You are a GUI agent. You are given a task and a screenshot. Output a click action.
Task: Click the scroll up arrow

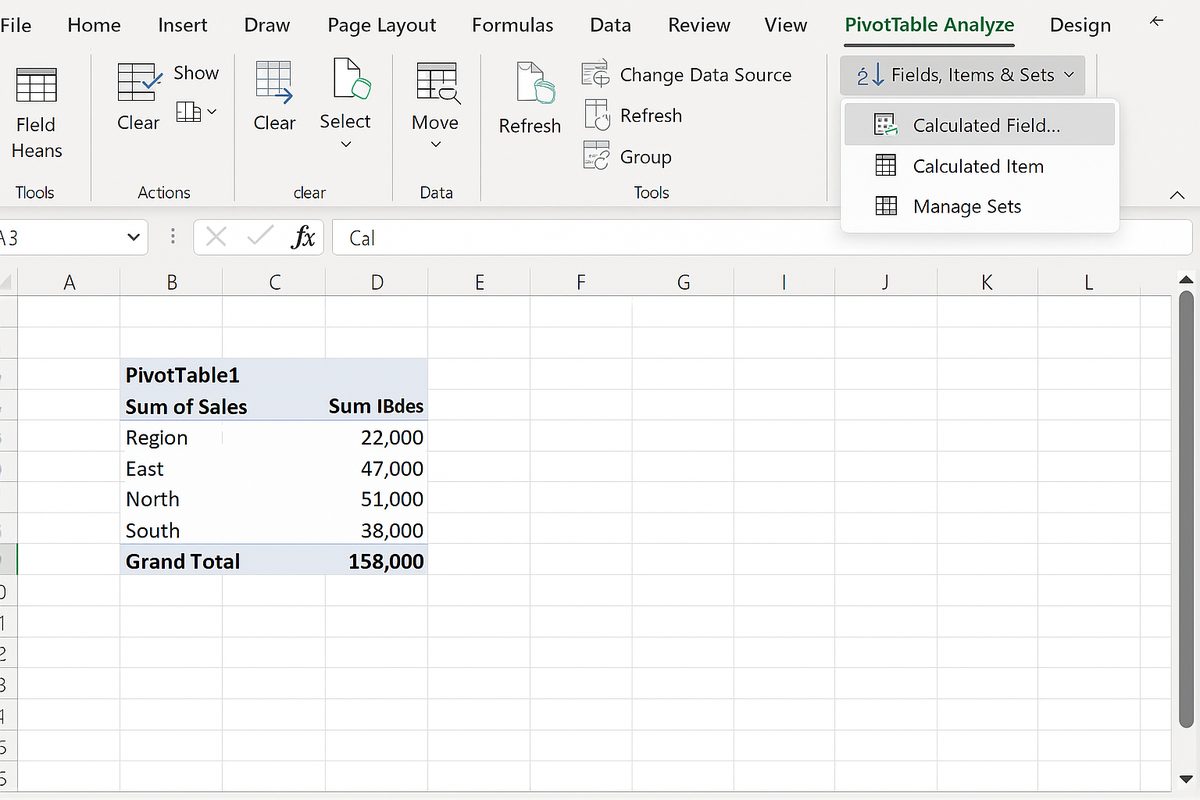click(x=1187, y=279)
